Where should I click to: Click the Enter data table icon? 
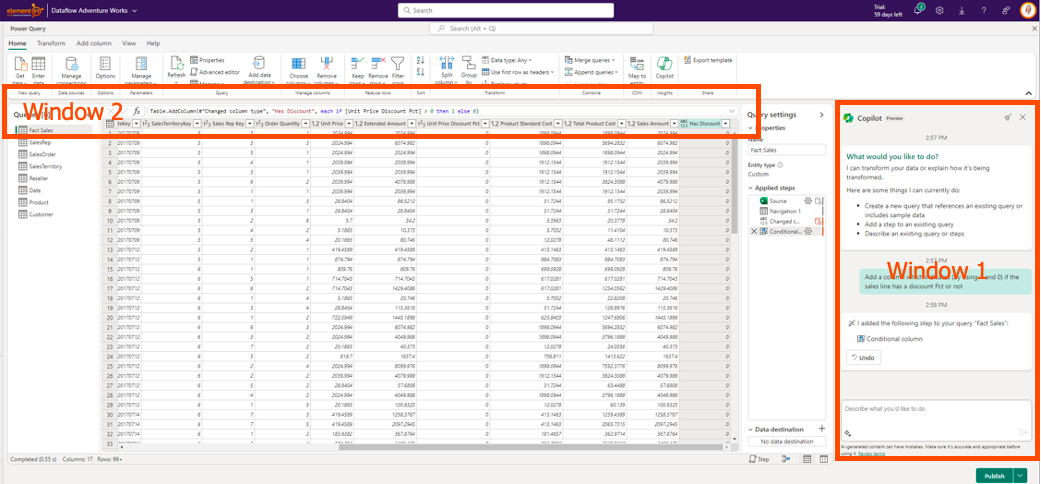tap(39, 64)
